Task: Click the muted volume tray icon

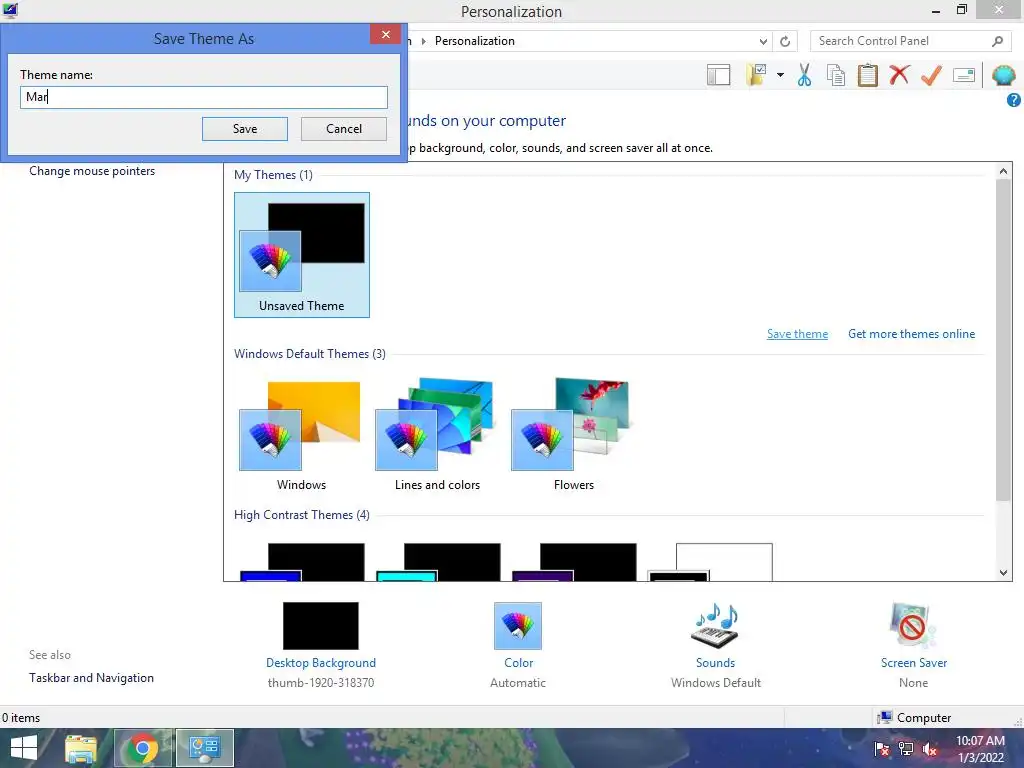Action: coord(930,749)
